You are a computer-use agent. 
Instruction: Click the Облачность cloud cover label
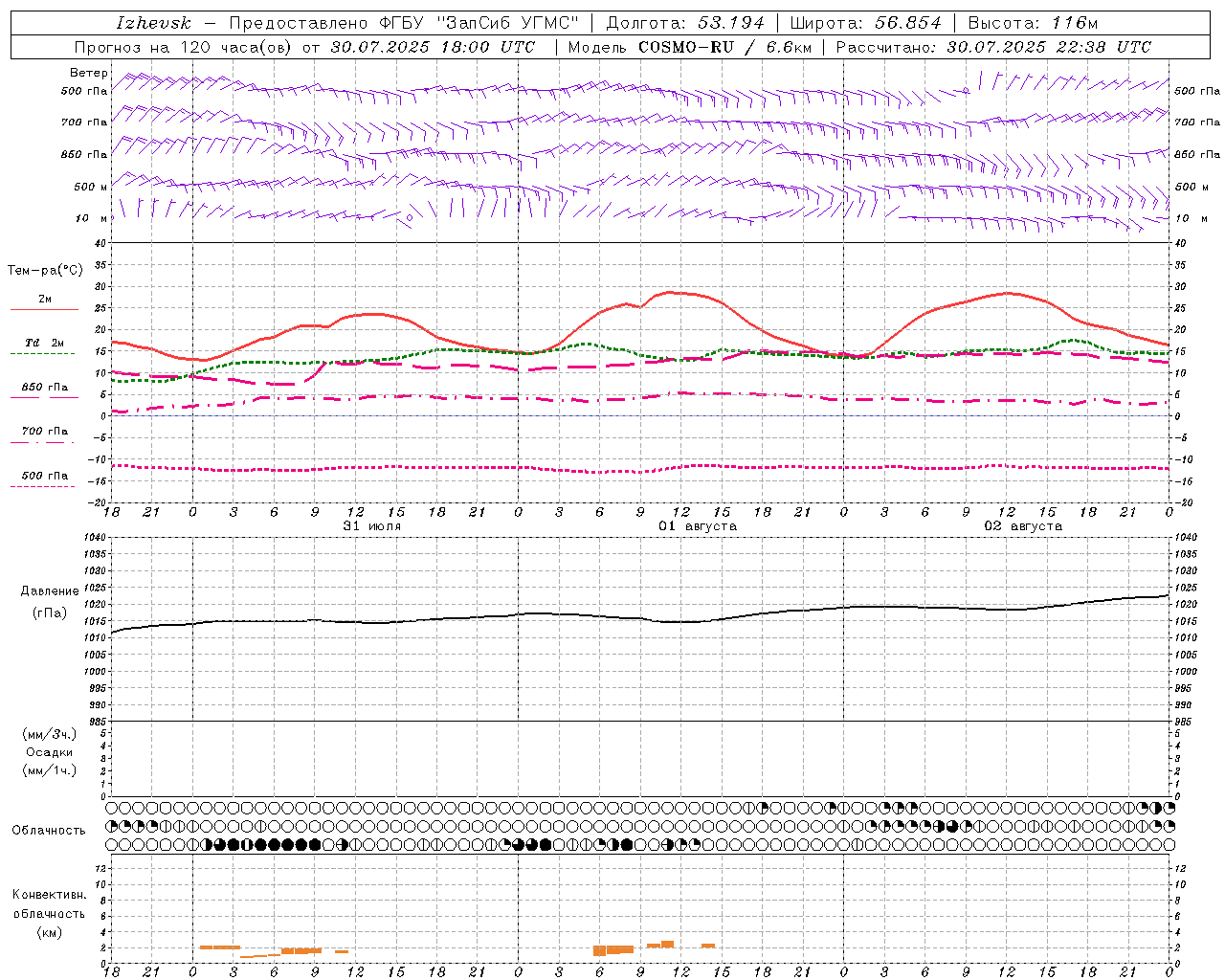[49, 831]
